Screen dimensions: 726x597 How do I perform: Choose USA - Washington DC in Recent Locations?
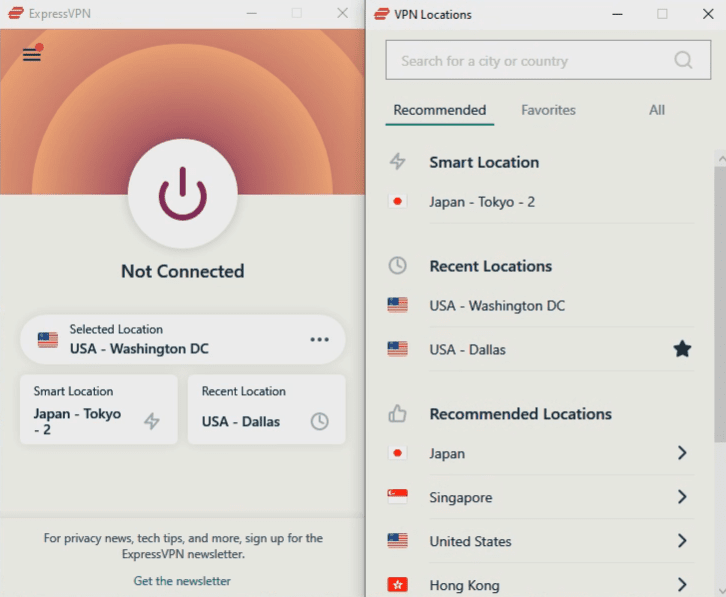[539, 306]
